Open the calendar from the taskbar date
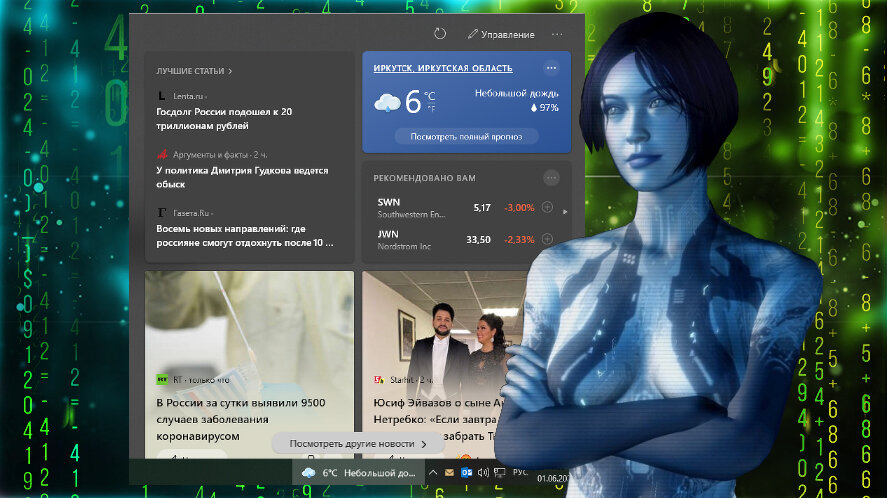This screenshot has width=887, height=498. pyautogui.click(x=552, y=478)
